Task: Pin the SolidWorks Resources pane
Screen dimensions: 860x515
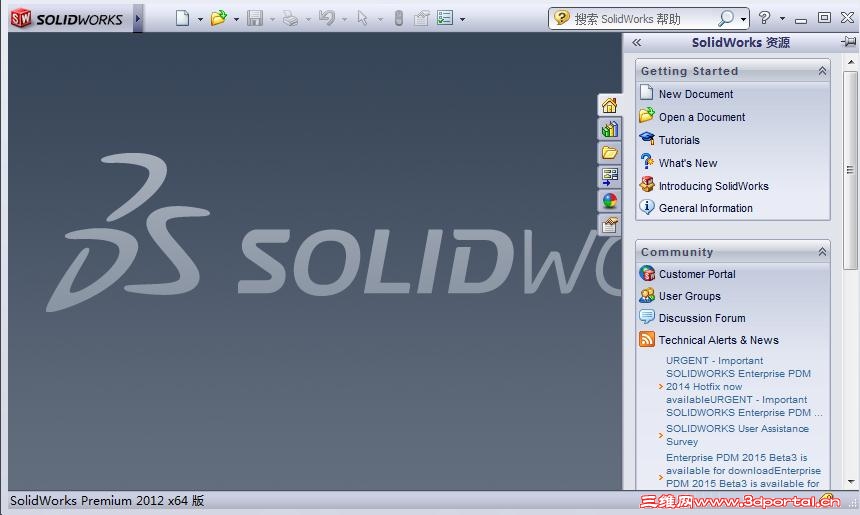Action: click(x=848, y=42)
